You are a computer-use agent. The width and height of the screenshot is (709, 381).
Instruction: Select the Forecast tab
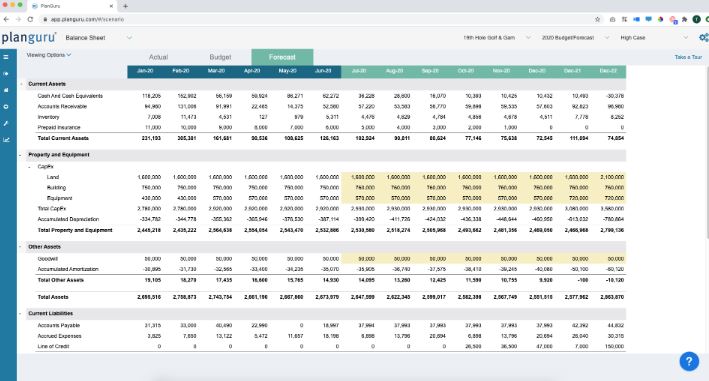pos(282,57)
